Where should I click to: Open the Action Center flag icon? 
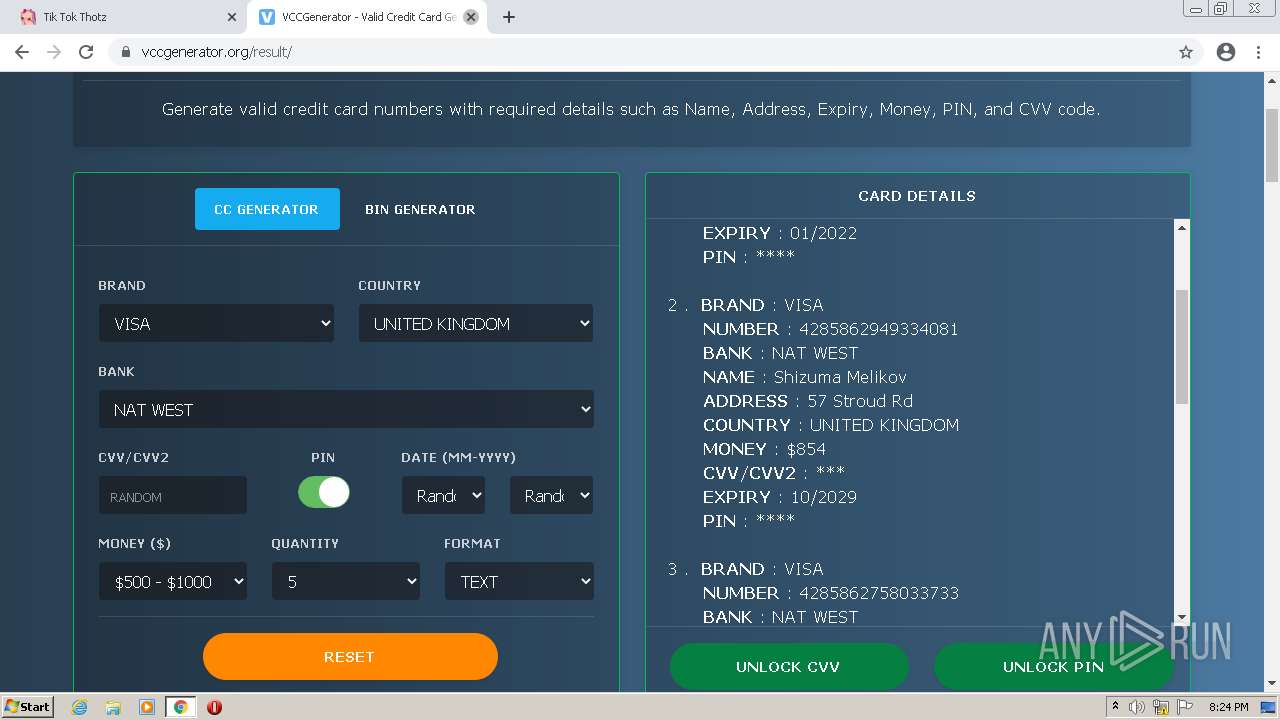coord(1186,707)
